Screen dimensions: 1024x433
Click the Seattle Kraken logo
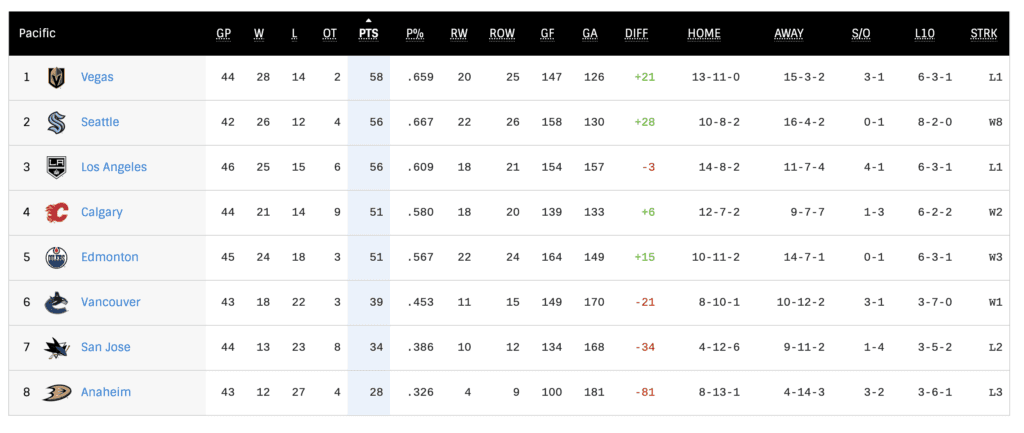56,122
